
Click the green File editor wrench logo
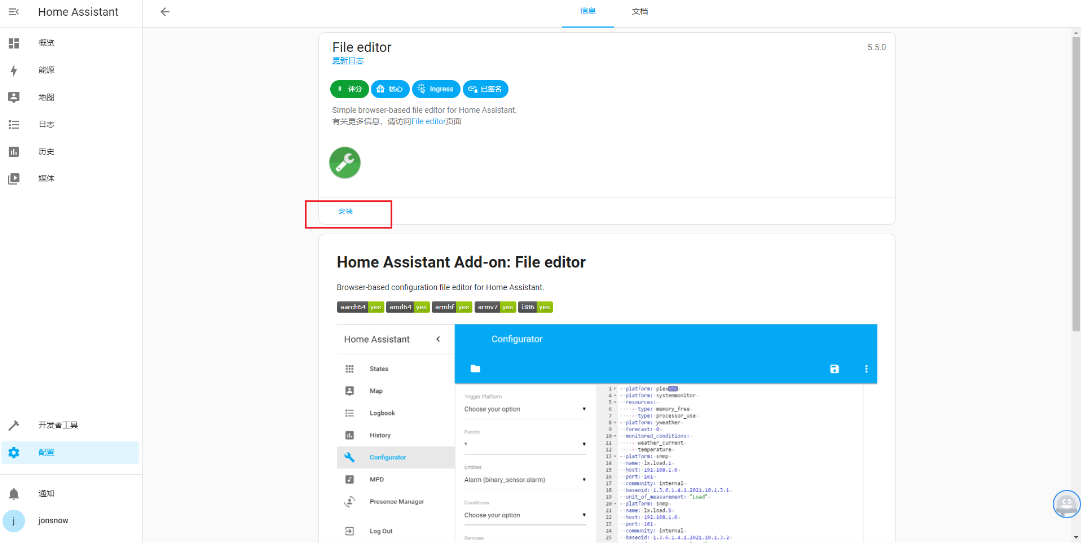(x=344, y=162)
